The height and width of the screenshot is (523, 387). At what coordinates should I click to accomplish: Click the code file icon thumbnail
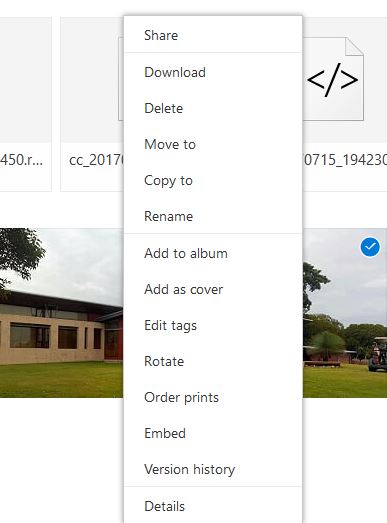[333, 79]
